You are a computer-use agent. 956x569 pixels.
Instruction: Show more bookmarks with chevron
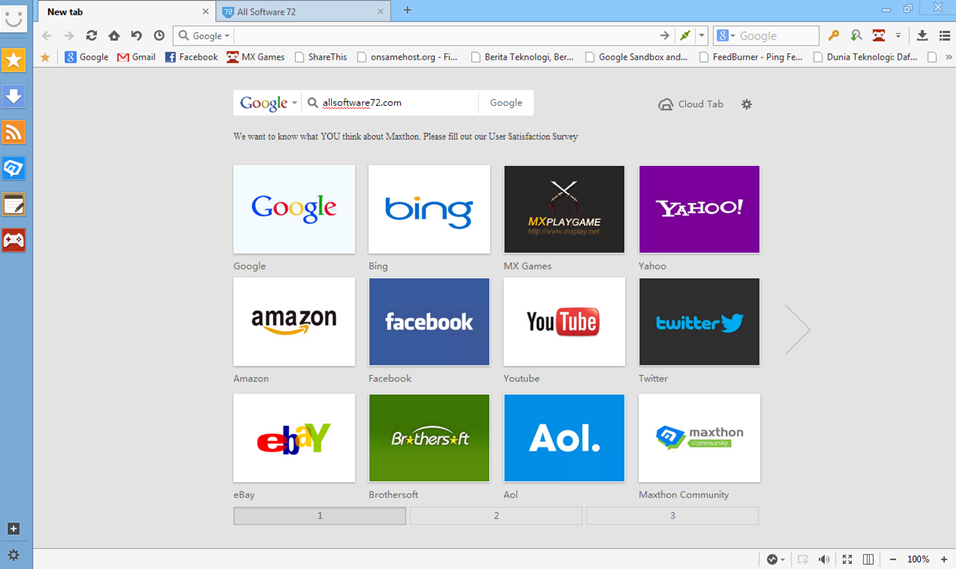tap(948, 57)
